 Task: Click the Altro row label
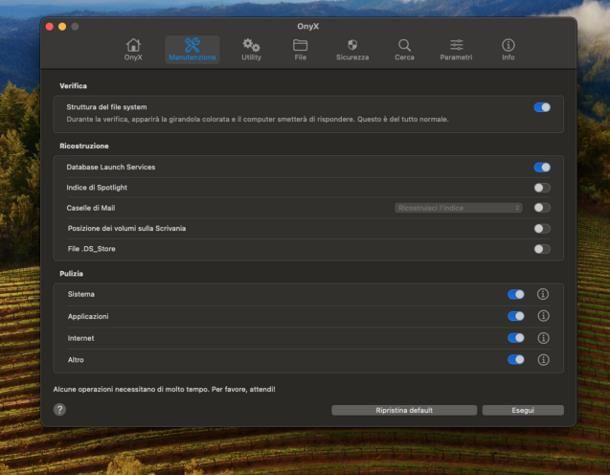[x=75, y=360]
